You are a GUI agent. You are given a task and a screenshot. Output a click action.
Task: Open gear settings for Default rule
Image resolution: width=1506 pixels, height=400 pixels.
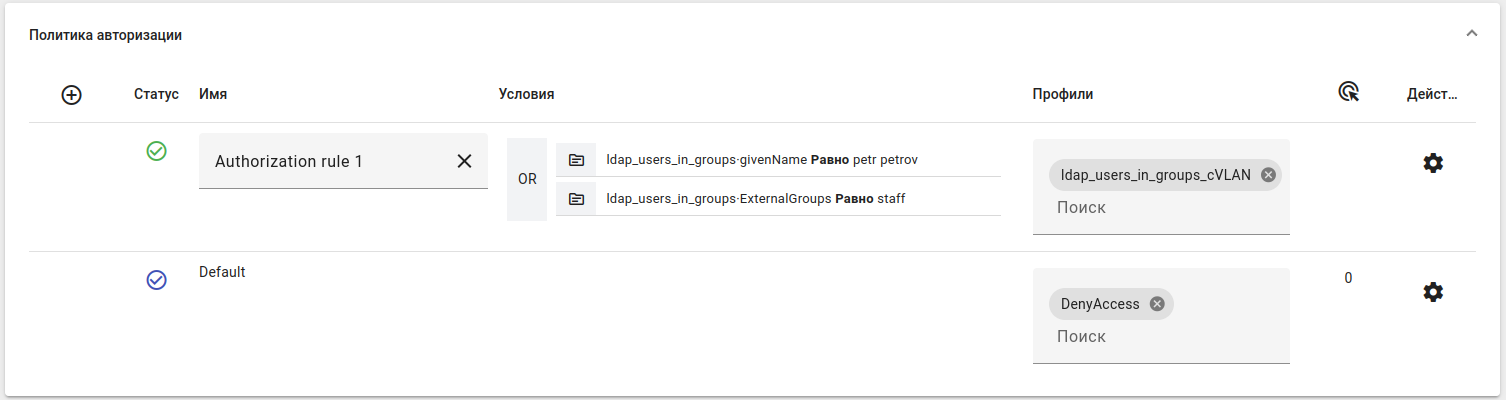pyautogui.click(x=1433, y=292)
